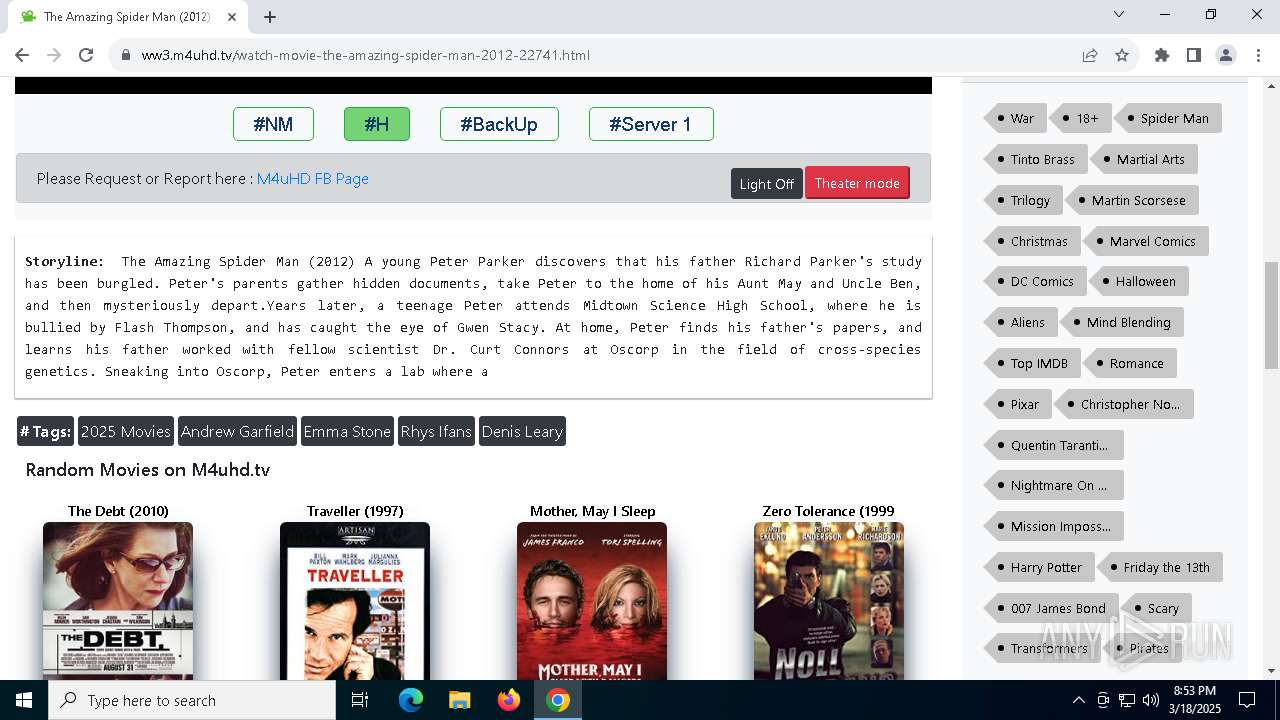Select the DC Comics tag
1280x720 pixels.
(x=1034, y=281)
